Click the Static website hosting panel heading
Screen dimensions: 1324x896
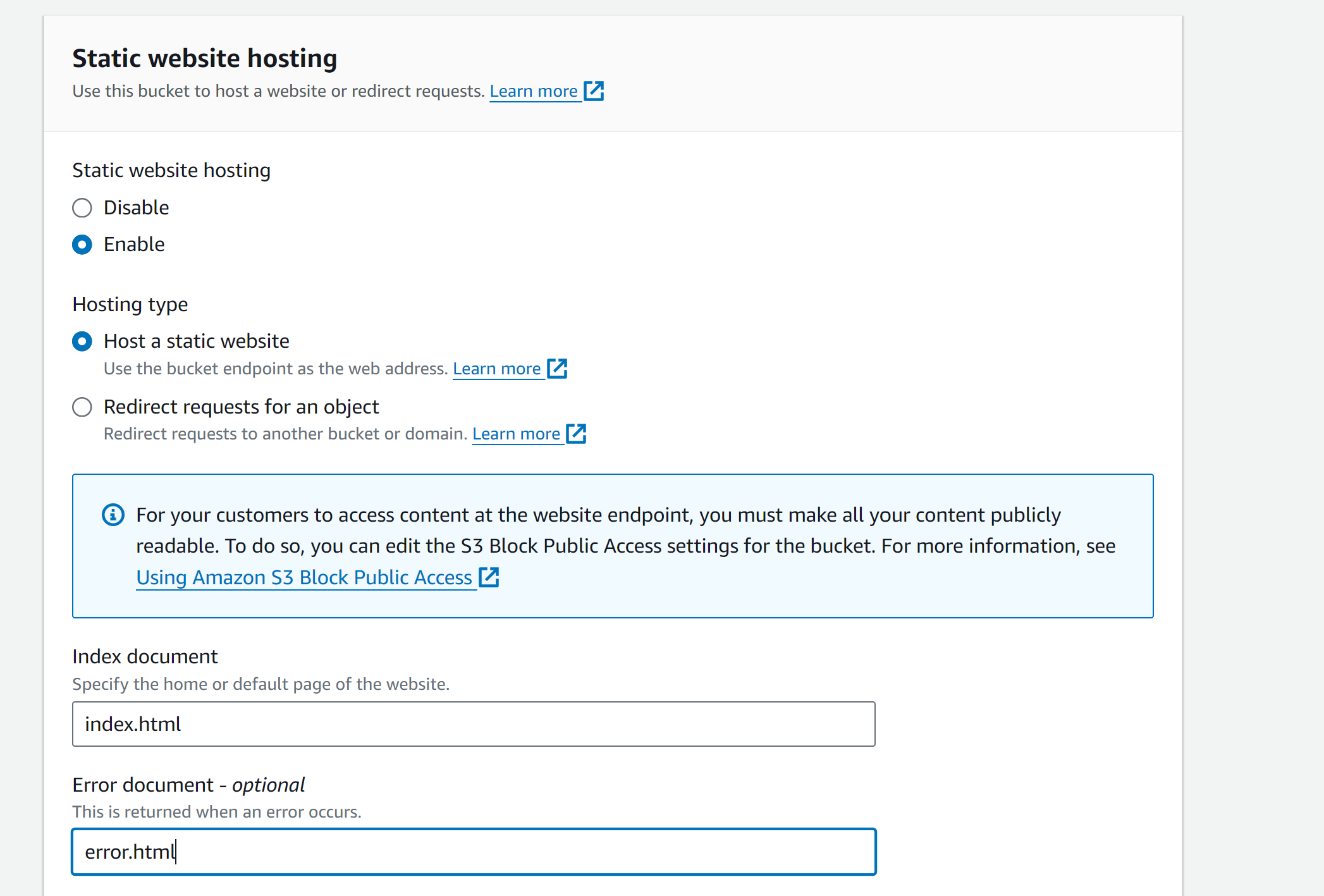(205, 58)
